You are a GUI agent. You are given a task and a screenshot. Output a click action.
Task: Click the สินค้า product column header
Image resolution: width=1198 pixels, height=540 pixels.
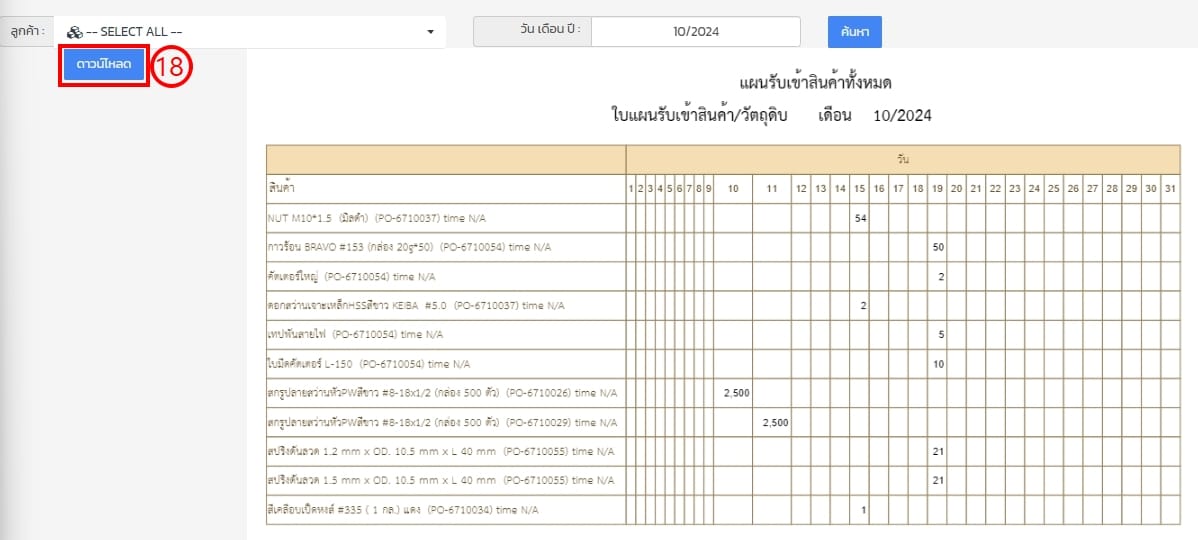(281, 188)
